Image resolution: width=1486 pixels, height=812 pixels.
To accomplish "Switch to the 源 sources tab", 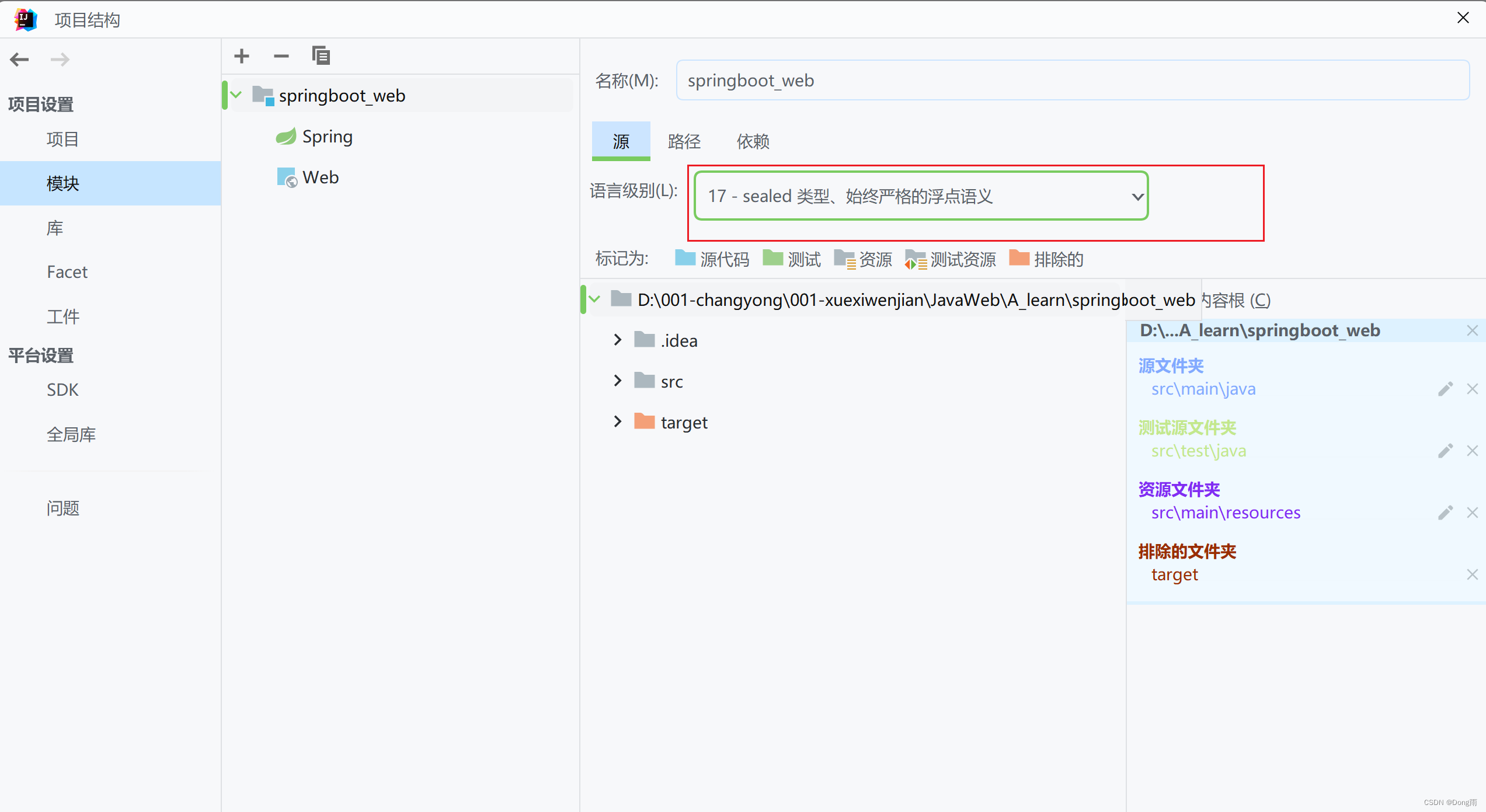I will click(621, 141).
